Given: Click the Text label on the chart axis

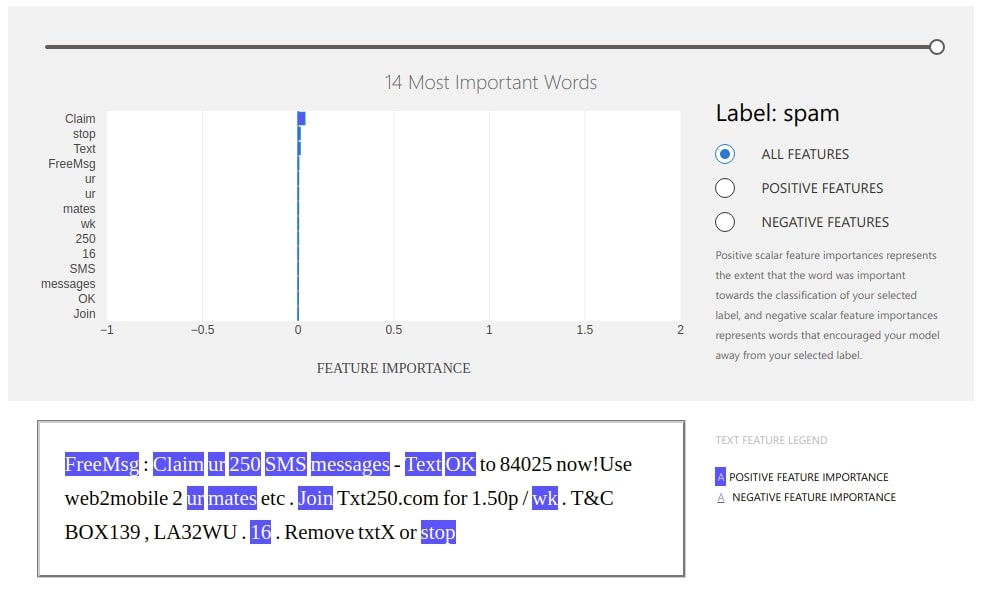Looking at the screenshot, I should pyautogui.click(x=84, y=148).
